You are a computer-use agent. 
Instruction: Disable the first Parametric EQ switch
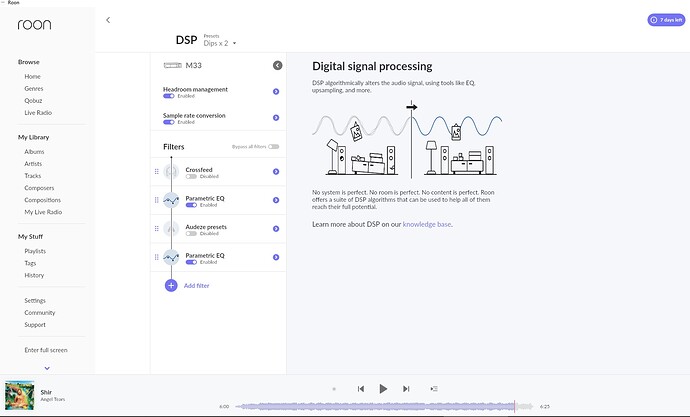coord(191,205)
